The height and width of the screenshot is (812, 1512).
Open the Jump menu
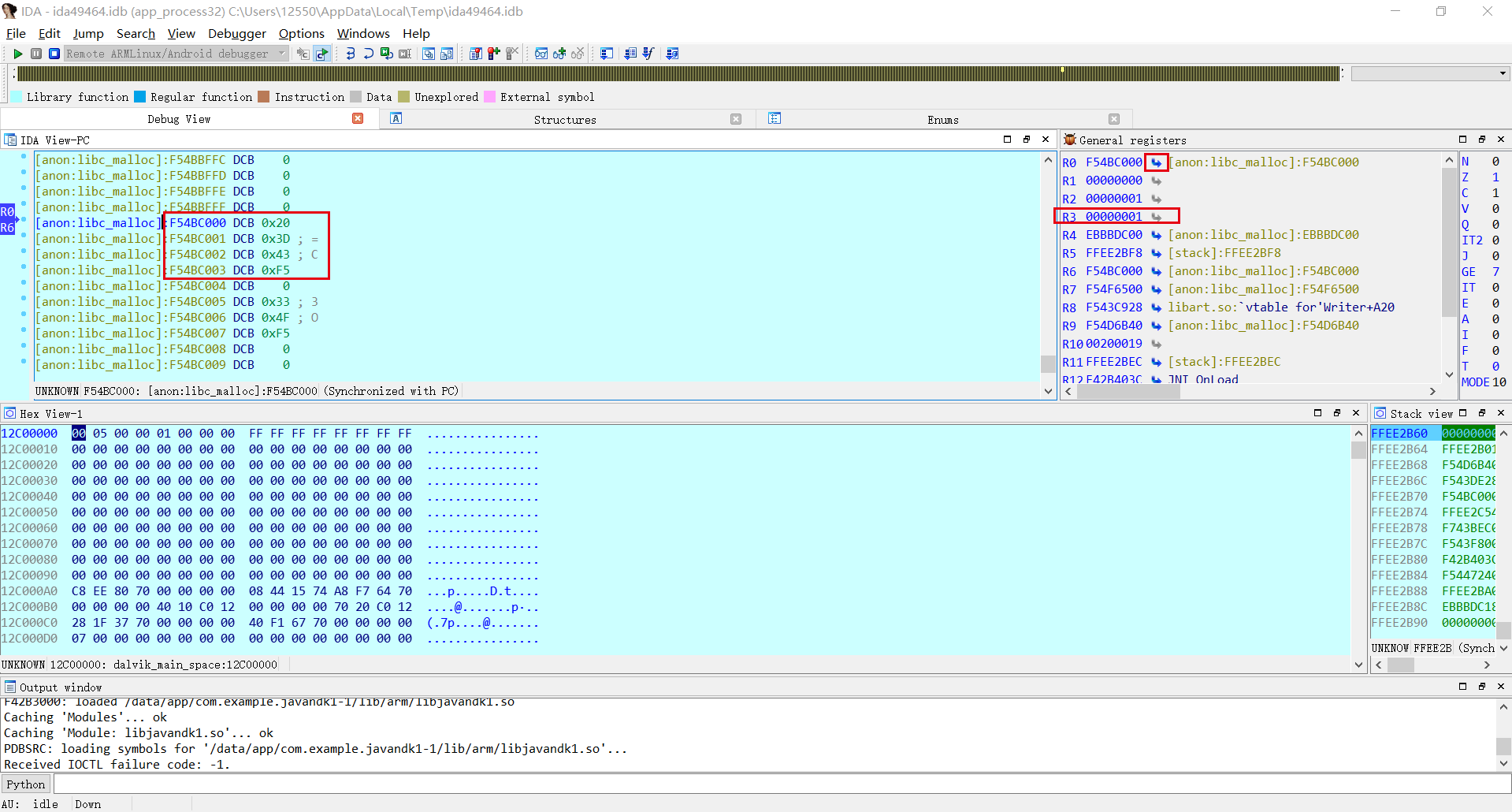coord(88,33)
